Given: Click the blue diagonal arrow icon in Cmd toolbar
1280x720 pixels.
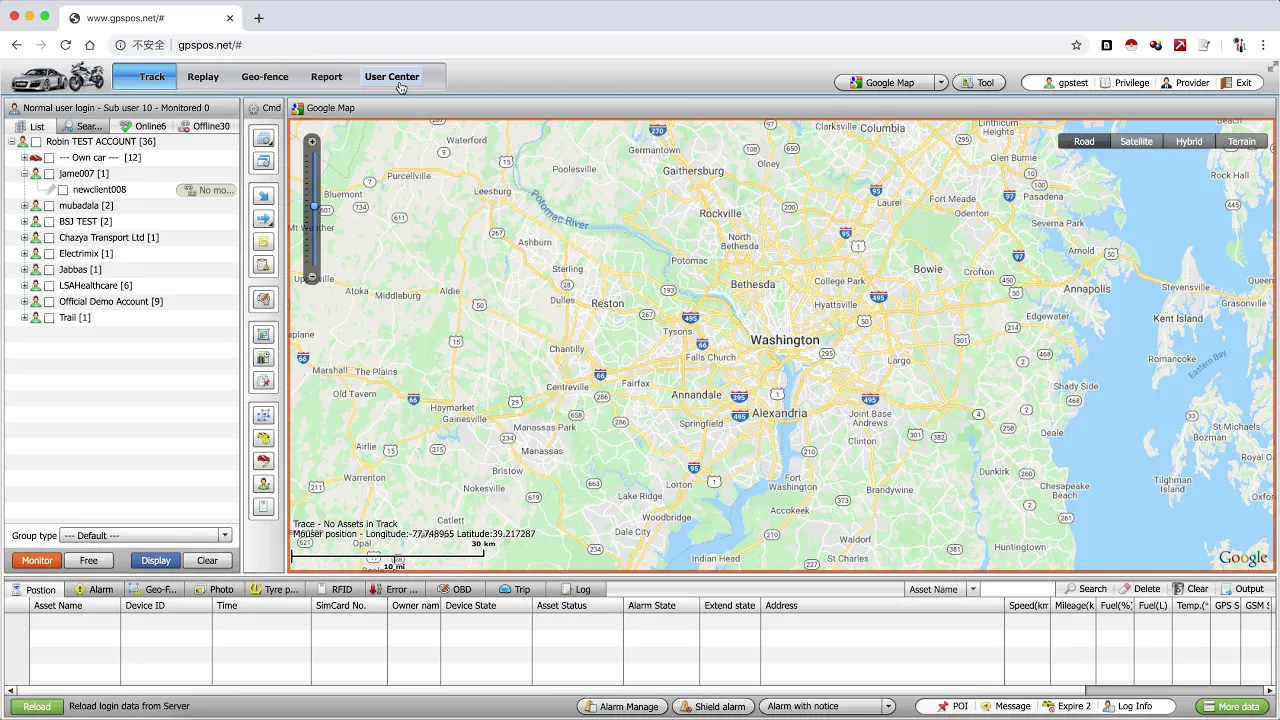Looking at the screenshot, I should click(264, 196).
